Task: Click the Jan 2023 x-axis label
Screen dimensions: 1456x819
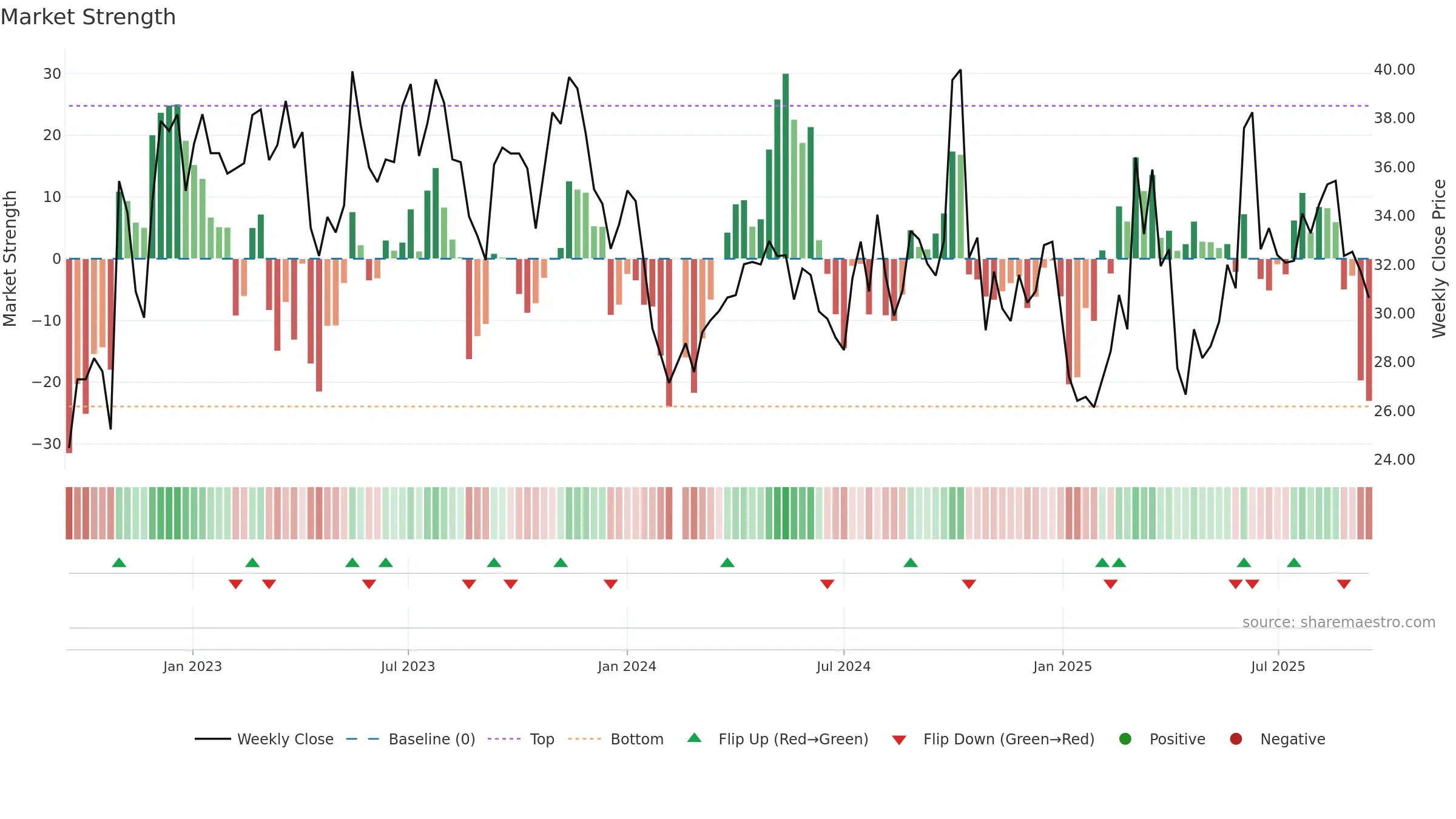Action: click(x=192, y=667)
